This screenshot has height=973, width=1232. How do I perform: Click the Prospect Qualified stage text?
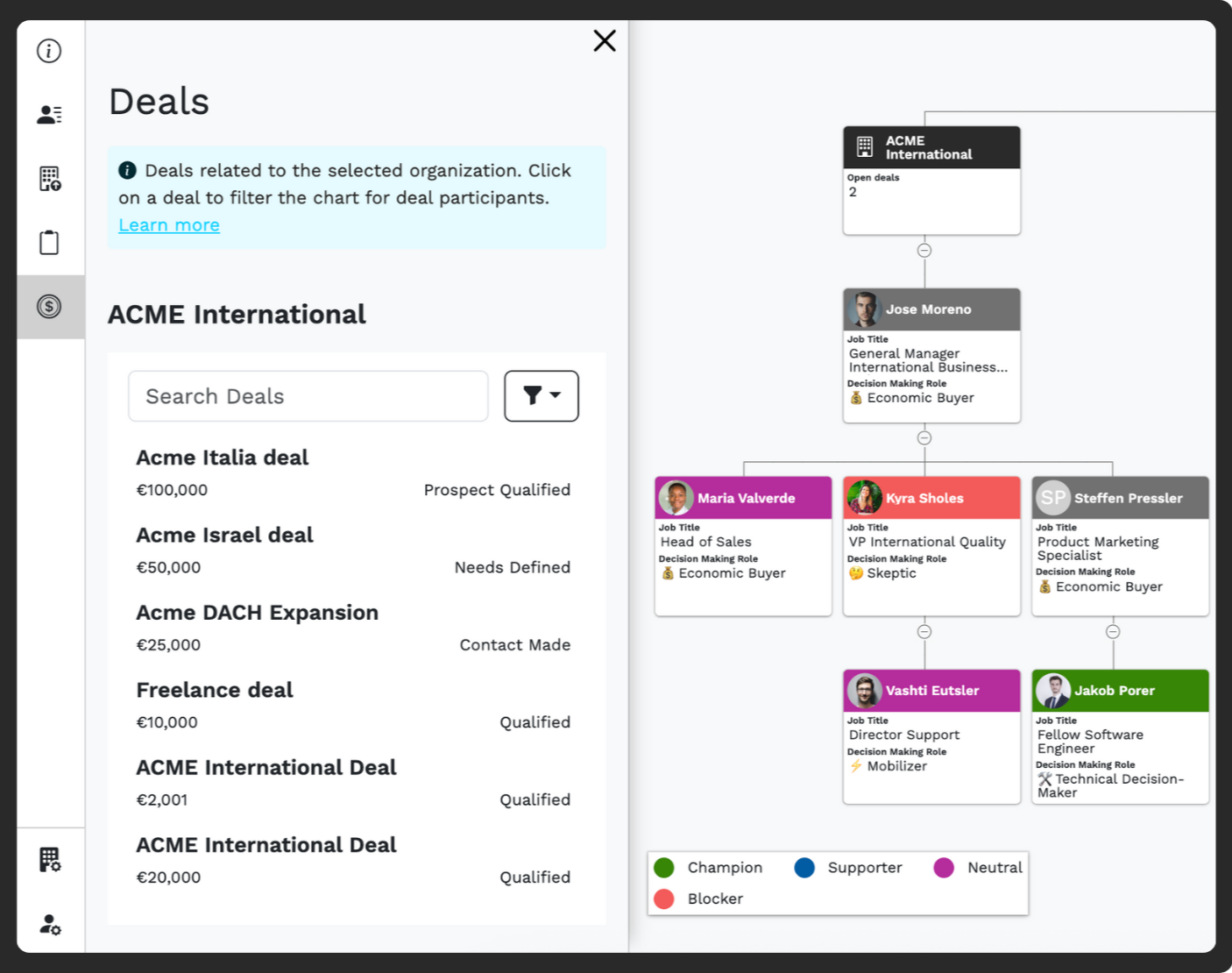(x=497, y=490)
